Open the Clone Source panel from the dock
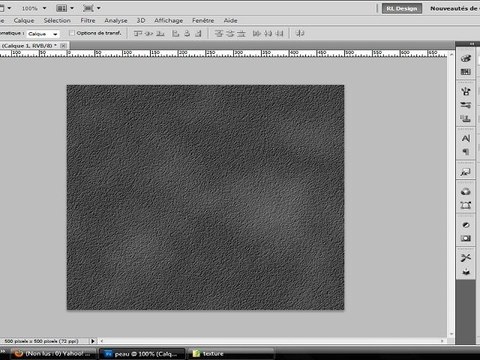 (466, 119)
